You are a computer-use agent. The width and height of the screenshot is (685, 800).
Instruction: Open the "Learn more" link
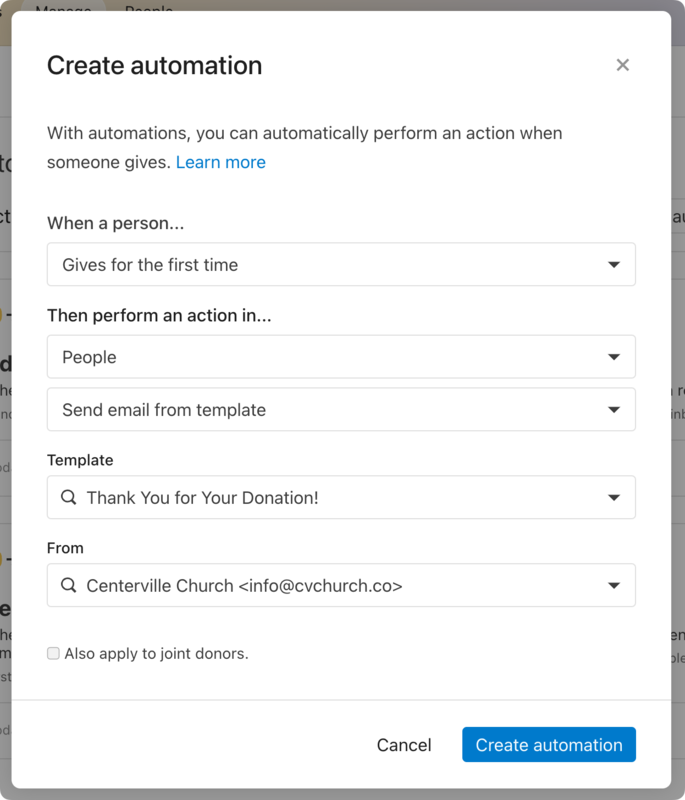221,161
